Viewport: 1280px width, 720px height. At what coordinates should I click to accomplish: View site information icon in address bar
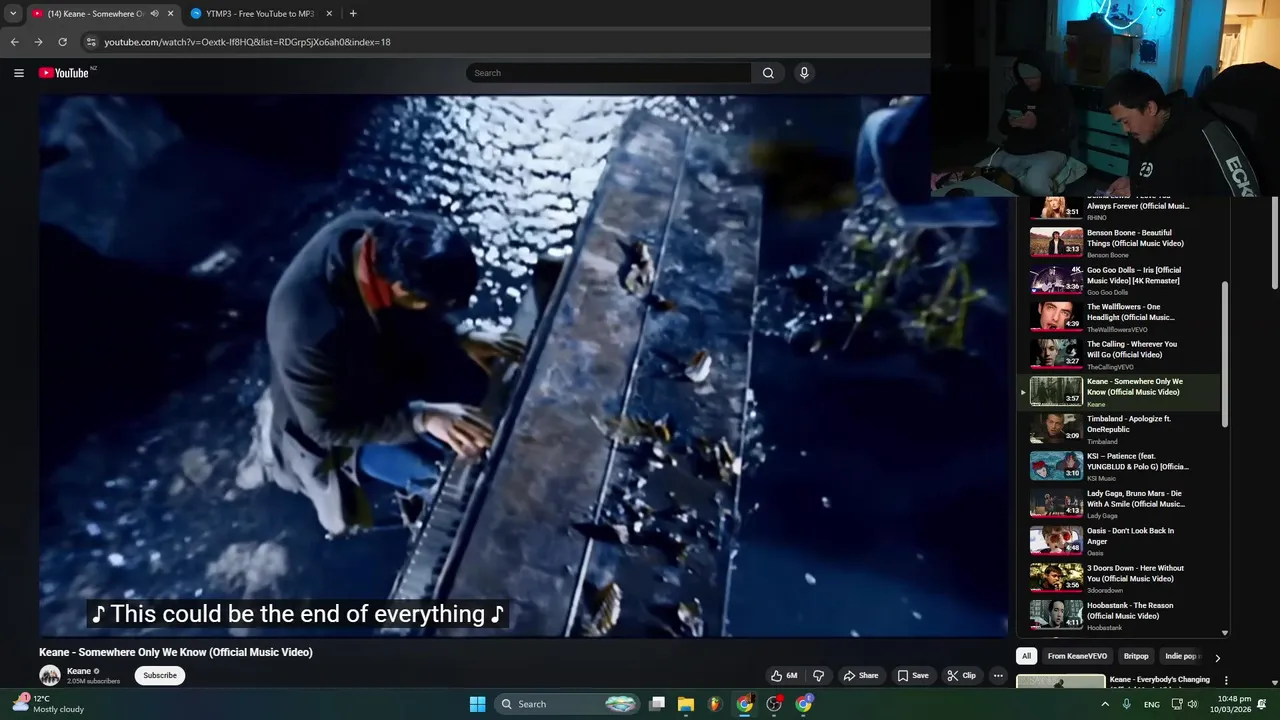(91, 42)
